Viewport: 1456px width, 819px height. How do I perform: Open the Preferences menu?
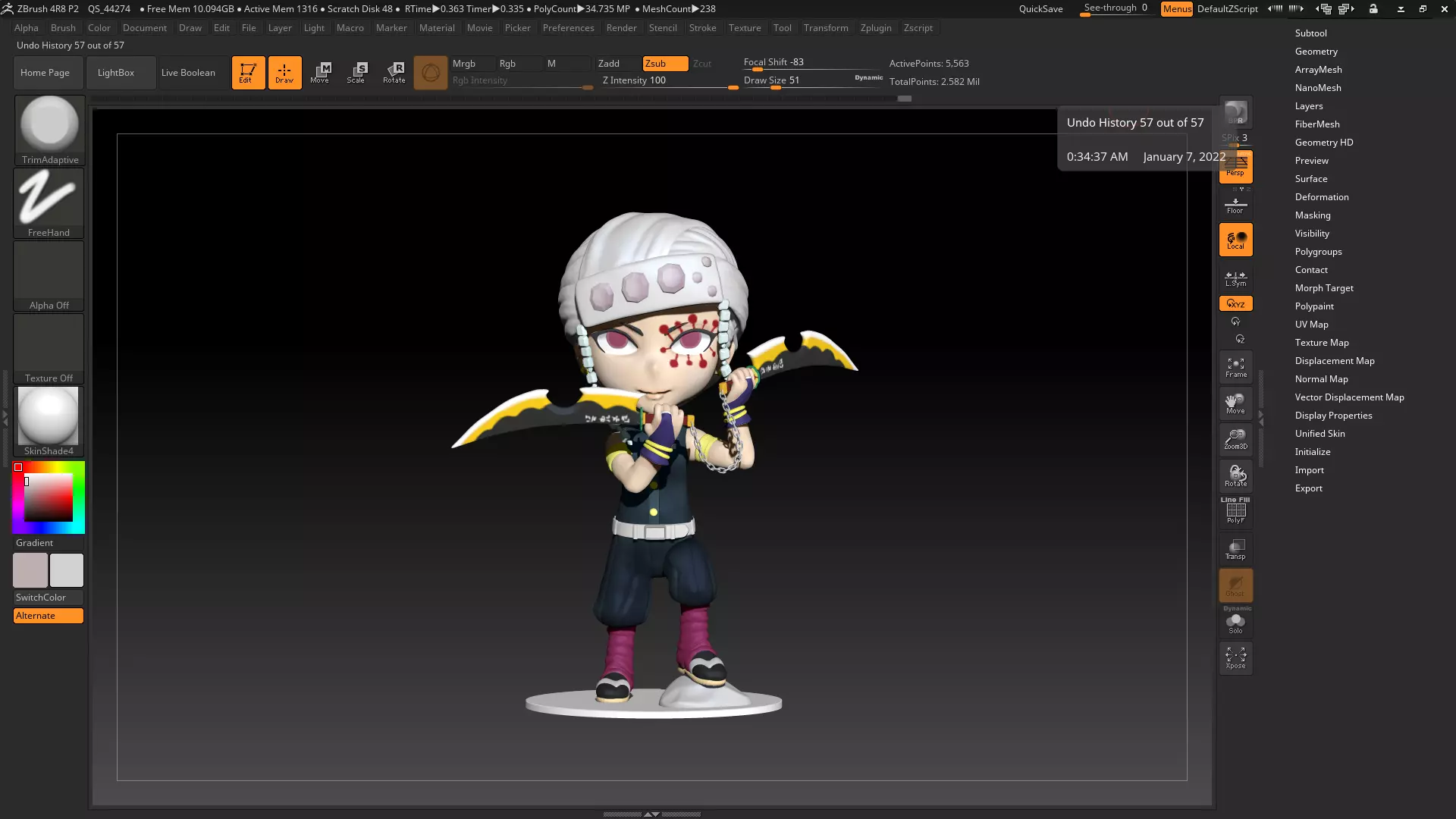coord(568,28)
